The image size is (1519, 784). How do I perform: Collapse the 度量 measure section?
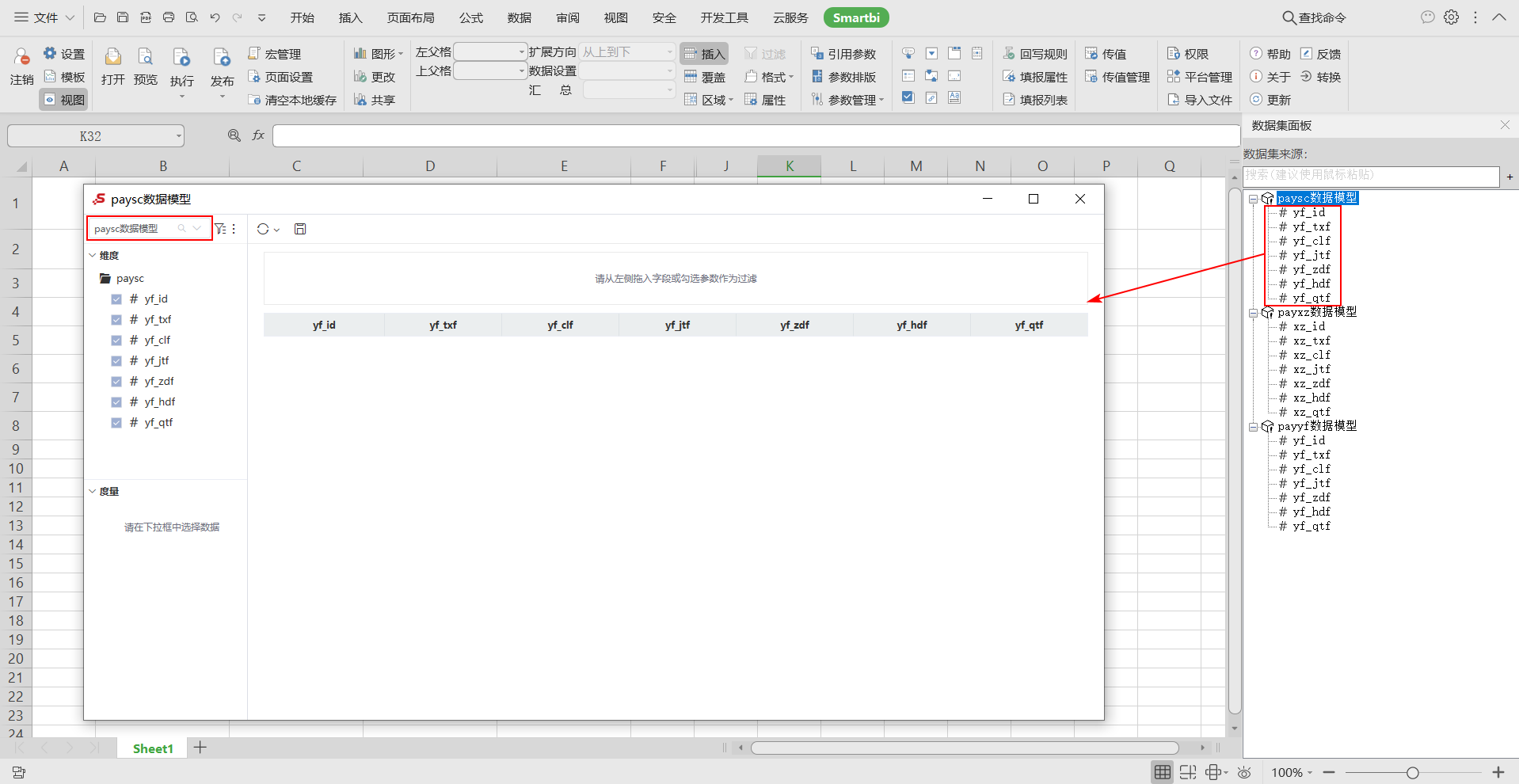pos(92,491)
